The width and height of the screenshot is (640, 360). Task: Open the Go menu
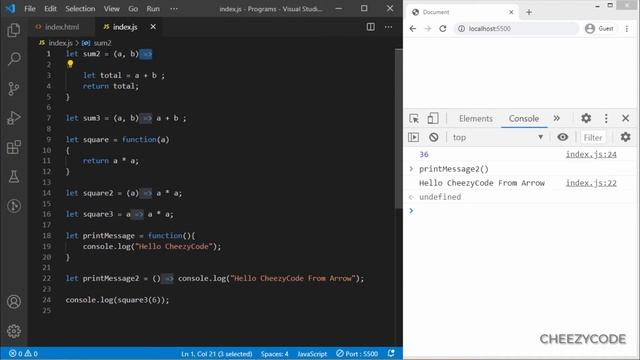[x=133, y=9]
